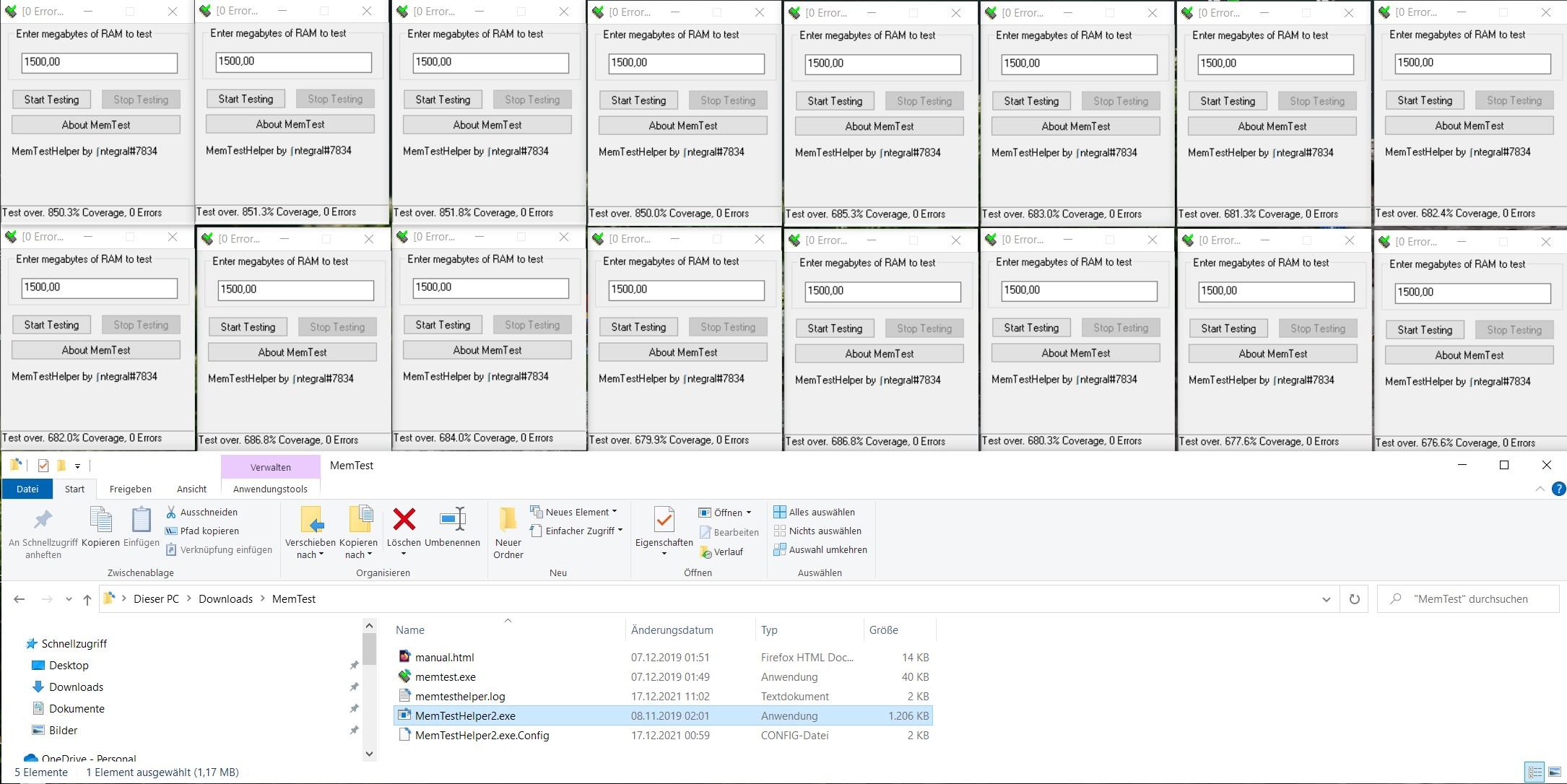Select the manual.html file icon
The height and width of the screenshot is (784, 1567).
click(404, 657)
